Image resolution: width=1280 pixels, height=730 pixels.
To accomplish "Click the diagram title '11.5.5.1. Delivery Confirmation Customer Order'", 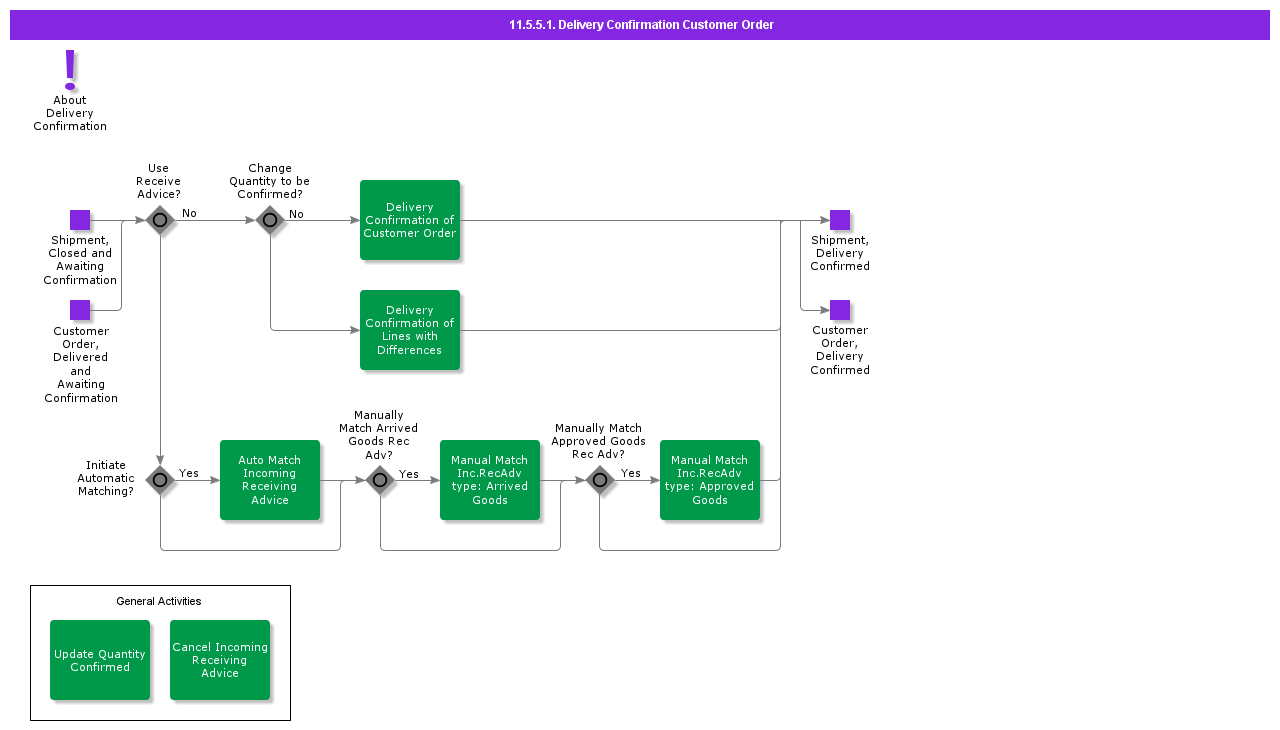I will pyautogui.click(x=641, y=25).
